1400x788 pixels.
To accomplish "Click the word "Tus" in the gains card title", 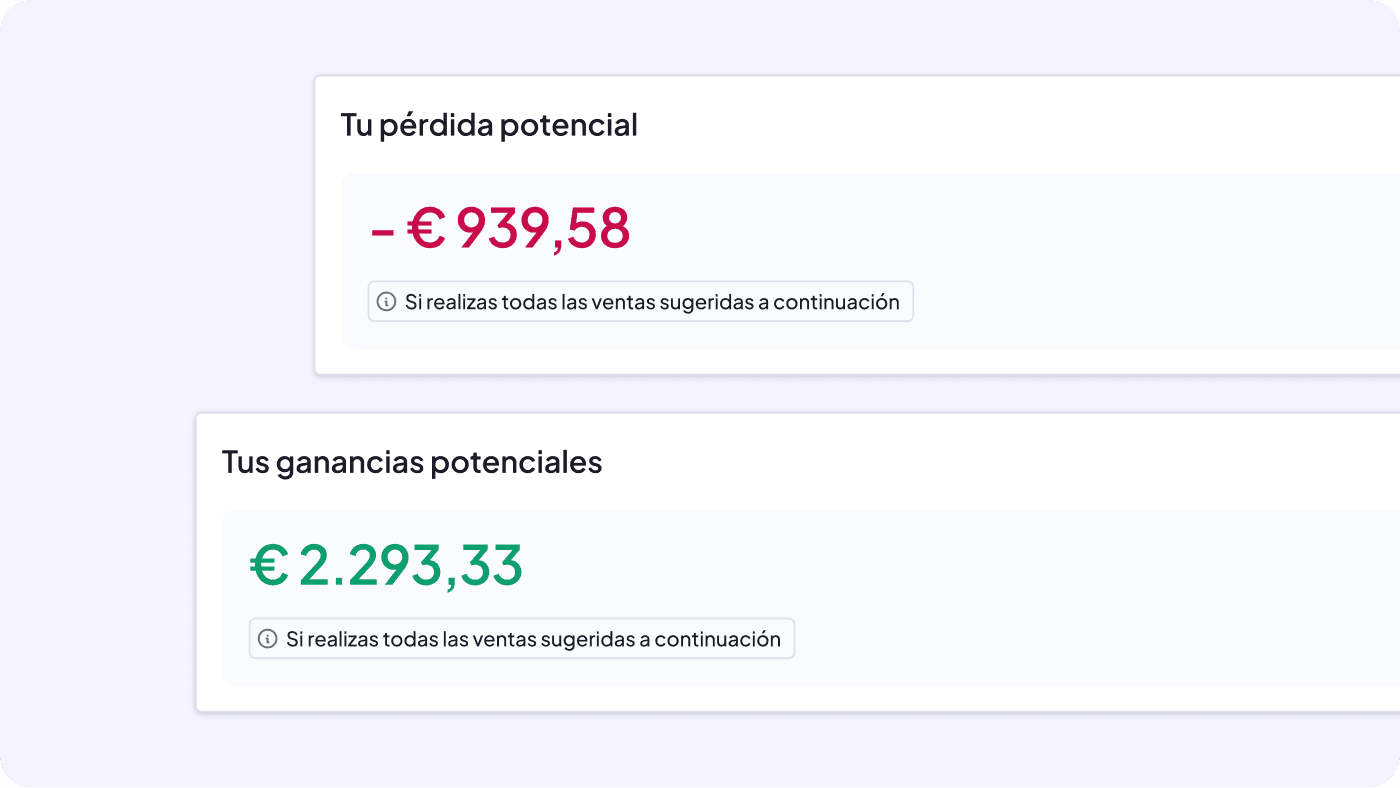I will tap(243, 463).
